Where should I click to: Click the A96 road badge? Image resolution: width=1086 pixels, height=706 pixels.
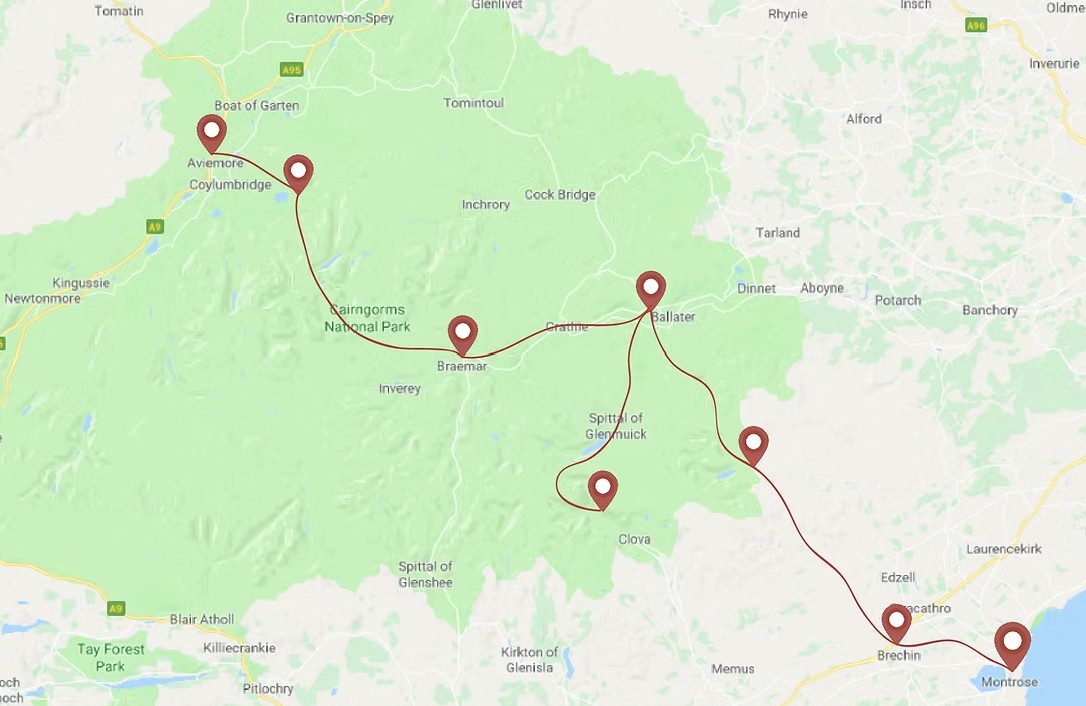click(x=976, y=25)
